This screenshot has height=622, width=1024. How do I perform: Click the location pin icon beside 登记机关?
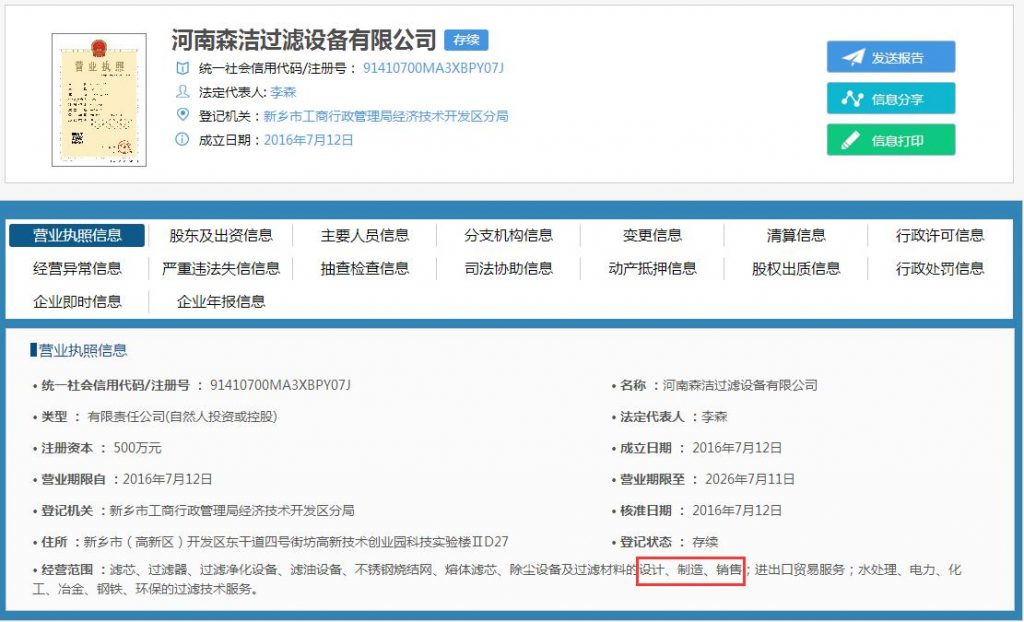[x=182, y=115]
